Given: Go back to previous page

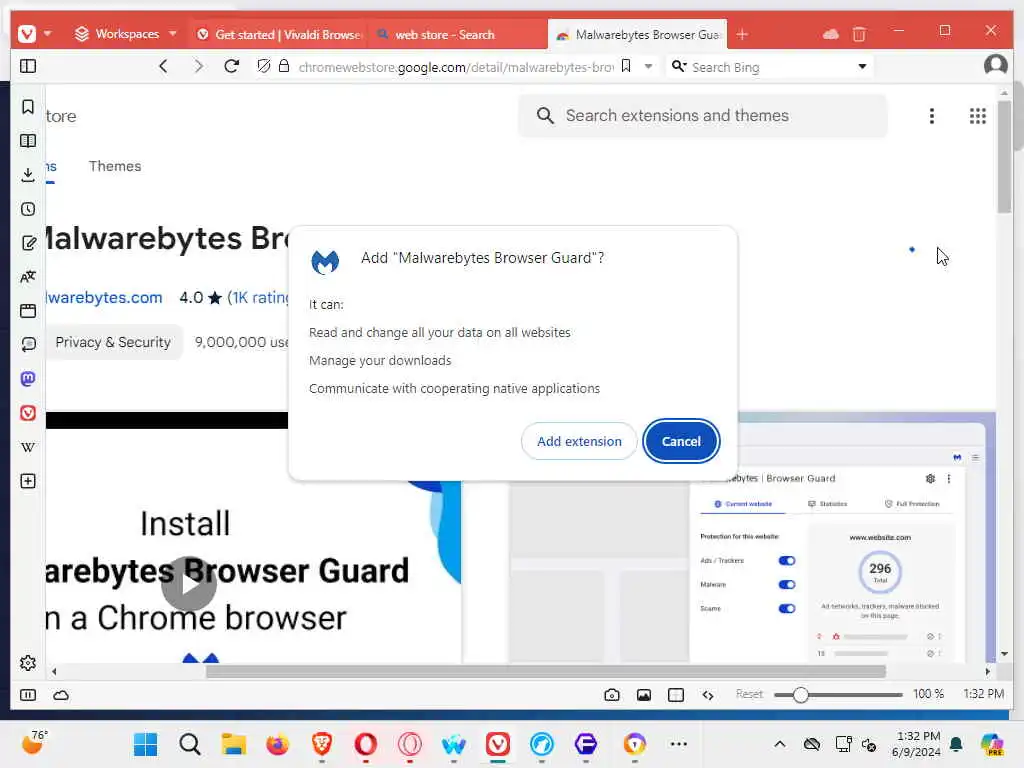Looking at the screenshot, I should point(163,66).
